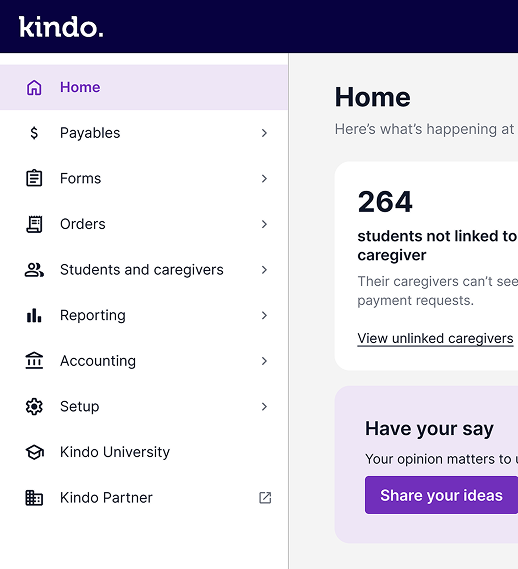Expand the Orders chevron
This screenshot has height=569, width=518.
tap(264, 224)
